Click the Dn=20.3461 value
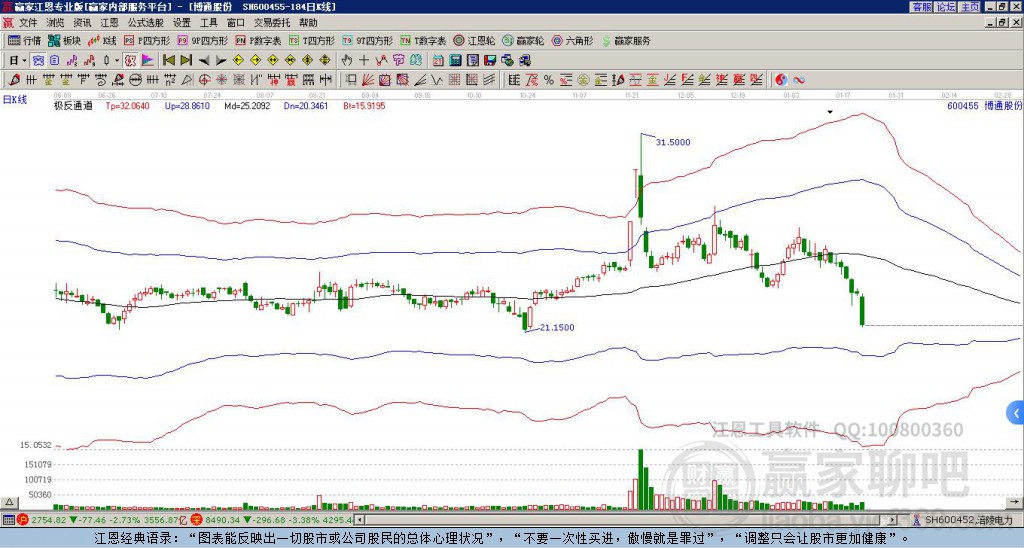The height and width of the screenshot is (548, 1024). 306,105
